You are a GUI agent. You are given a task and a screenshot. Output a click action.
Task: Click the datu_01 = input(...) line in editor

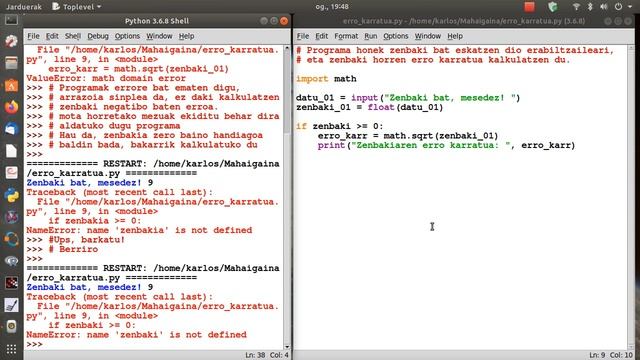(408, 98)
